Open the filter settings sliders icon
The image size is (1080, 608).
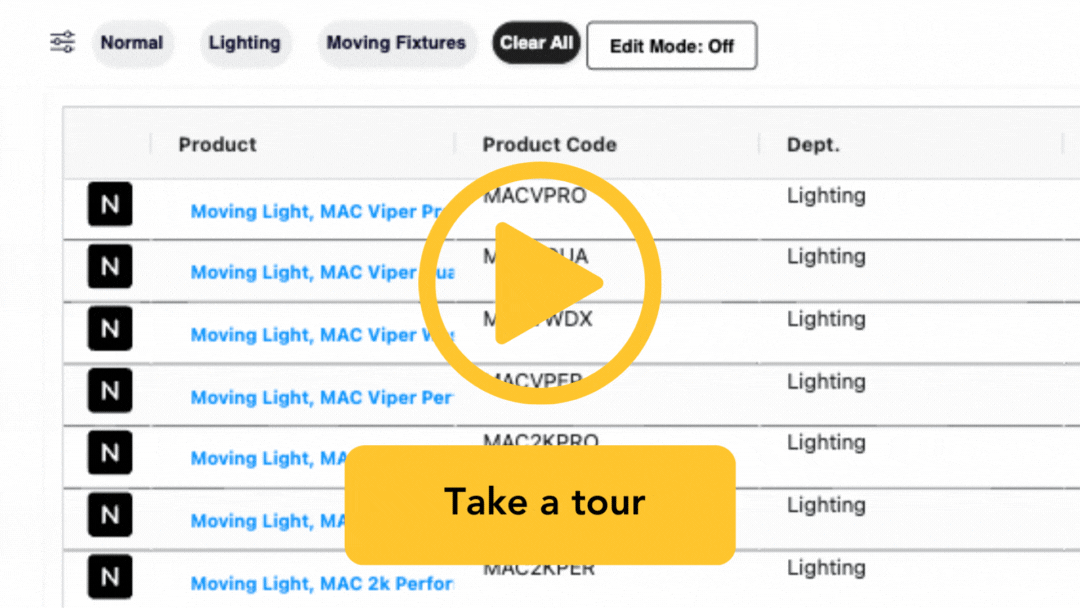click(61, 42)
